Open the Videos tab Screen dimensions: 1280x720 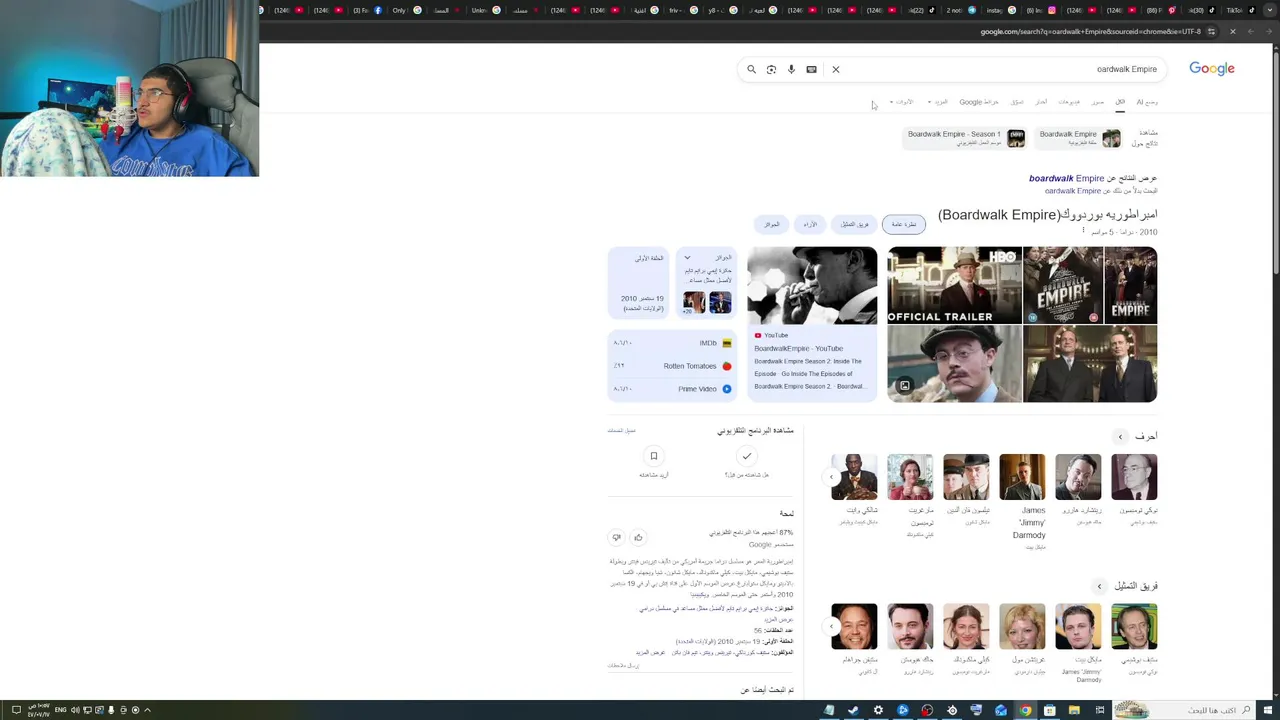point(1069,102)
